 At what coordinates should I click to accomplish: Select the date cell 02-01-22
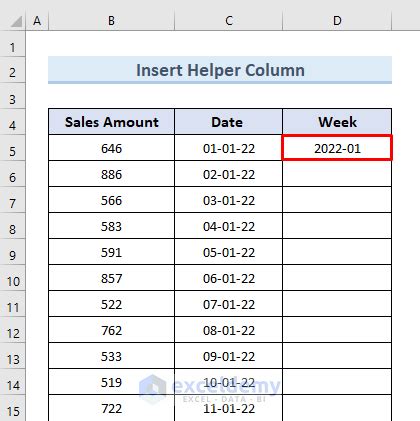(x=228, y=174)
